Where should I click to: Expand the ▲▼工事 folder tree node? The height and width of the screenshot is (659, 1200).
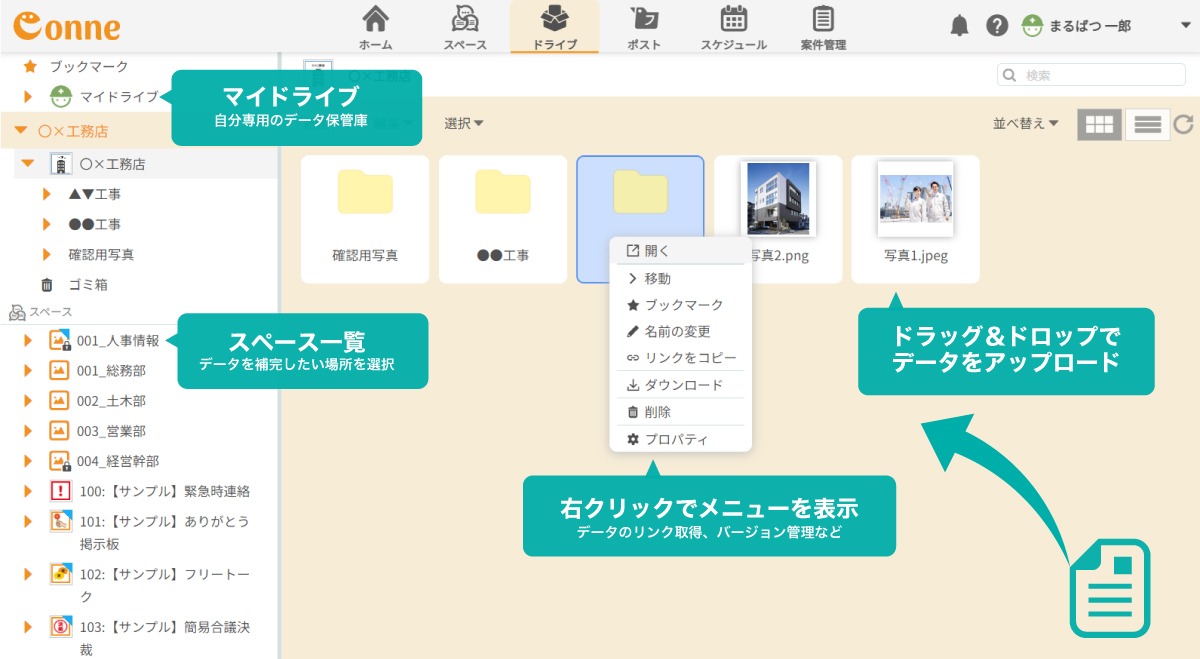pyautogui.click(x=46, y=194)
